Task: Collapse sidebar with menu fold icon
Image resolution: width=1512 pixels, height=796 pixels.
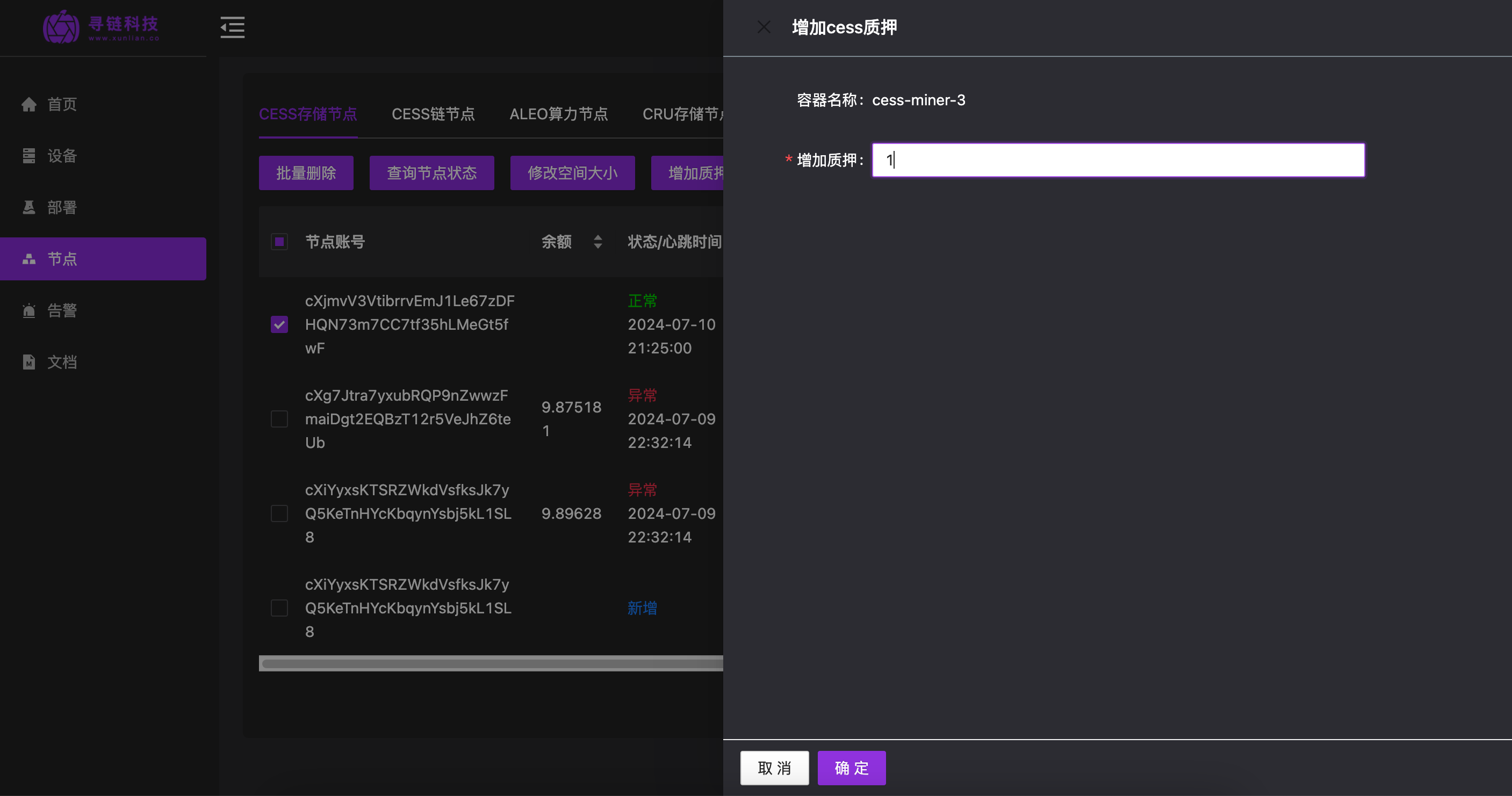Action: (x=233, y=27)
